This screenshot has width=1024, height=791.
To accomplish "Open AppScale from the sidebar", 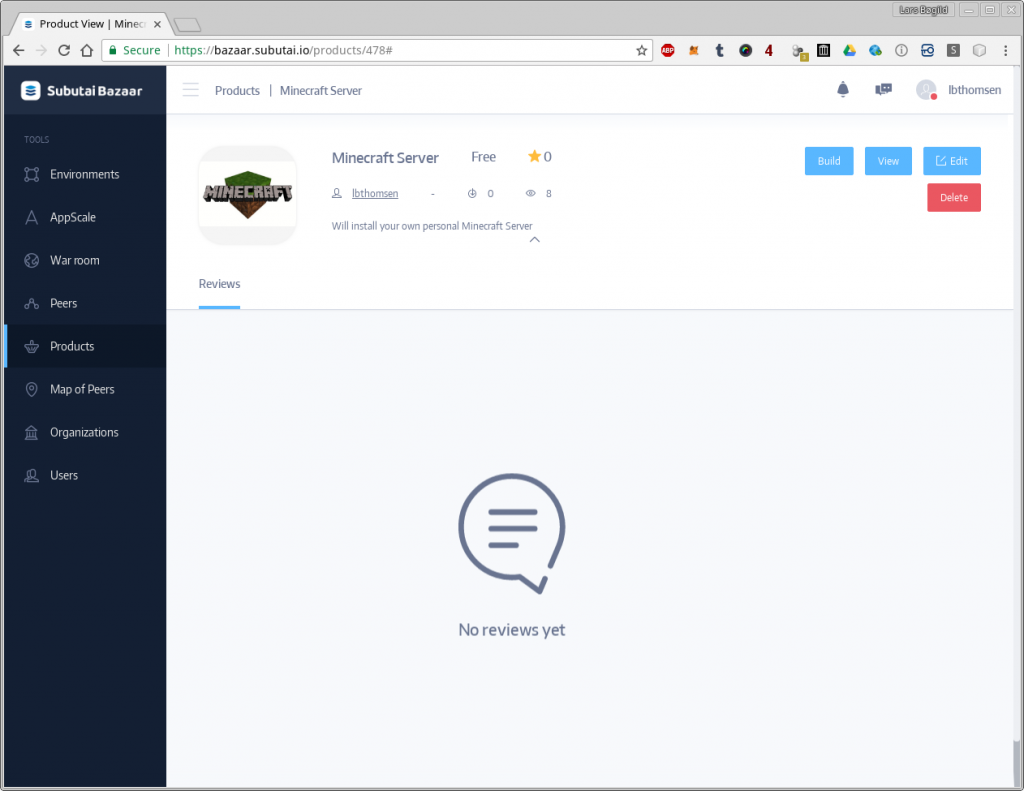I will click(x=85, y=218).
